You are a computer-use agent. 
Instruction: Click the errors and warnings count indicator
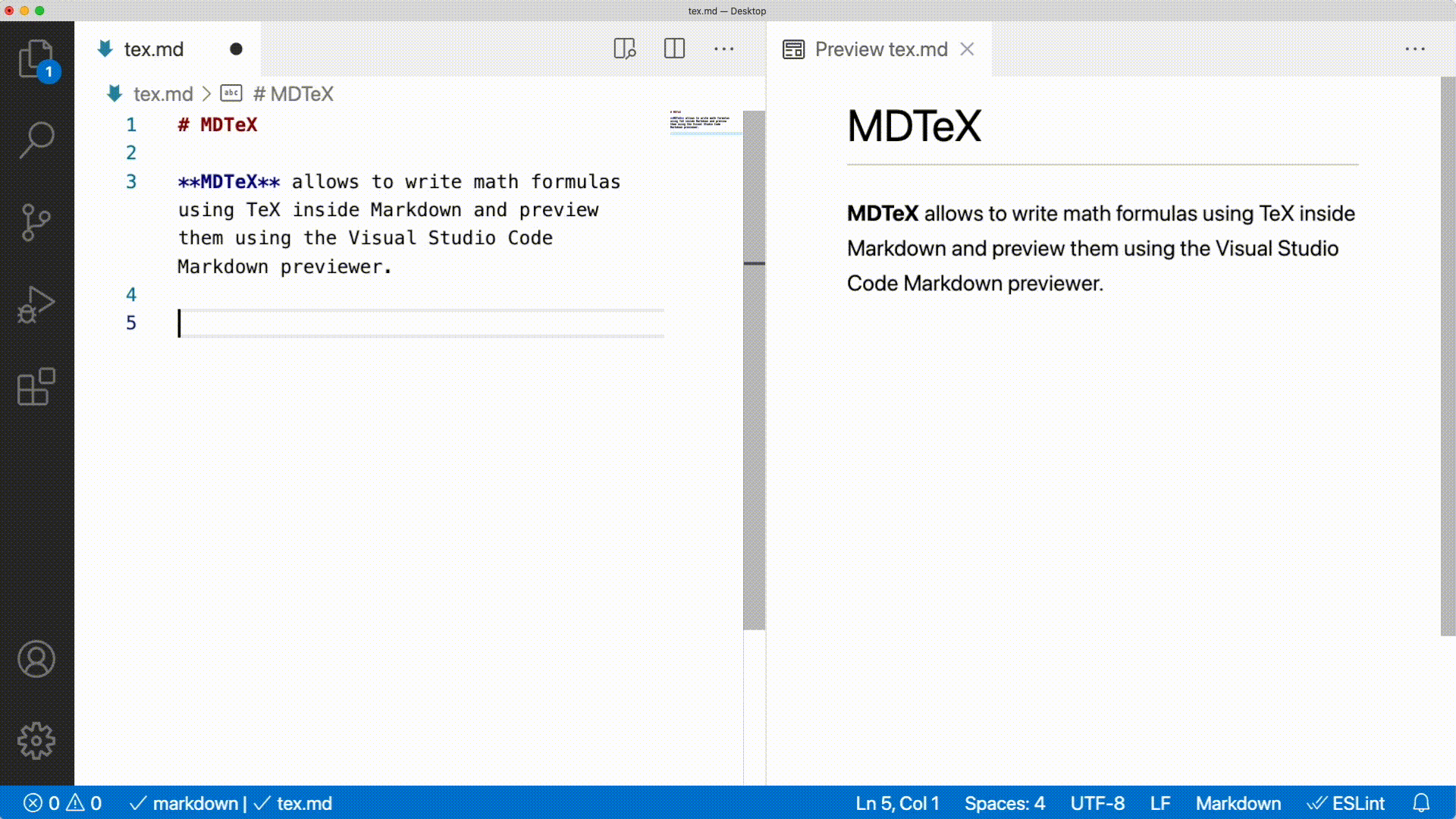click(63, 803)
